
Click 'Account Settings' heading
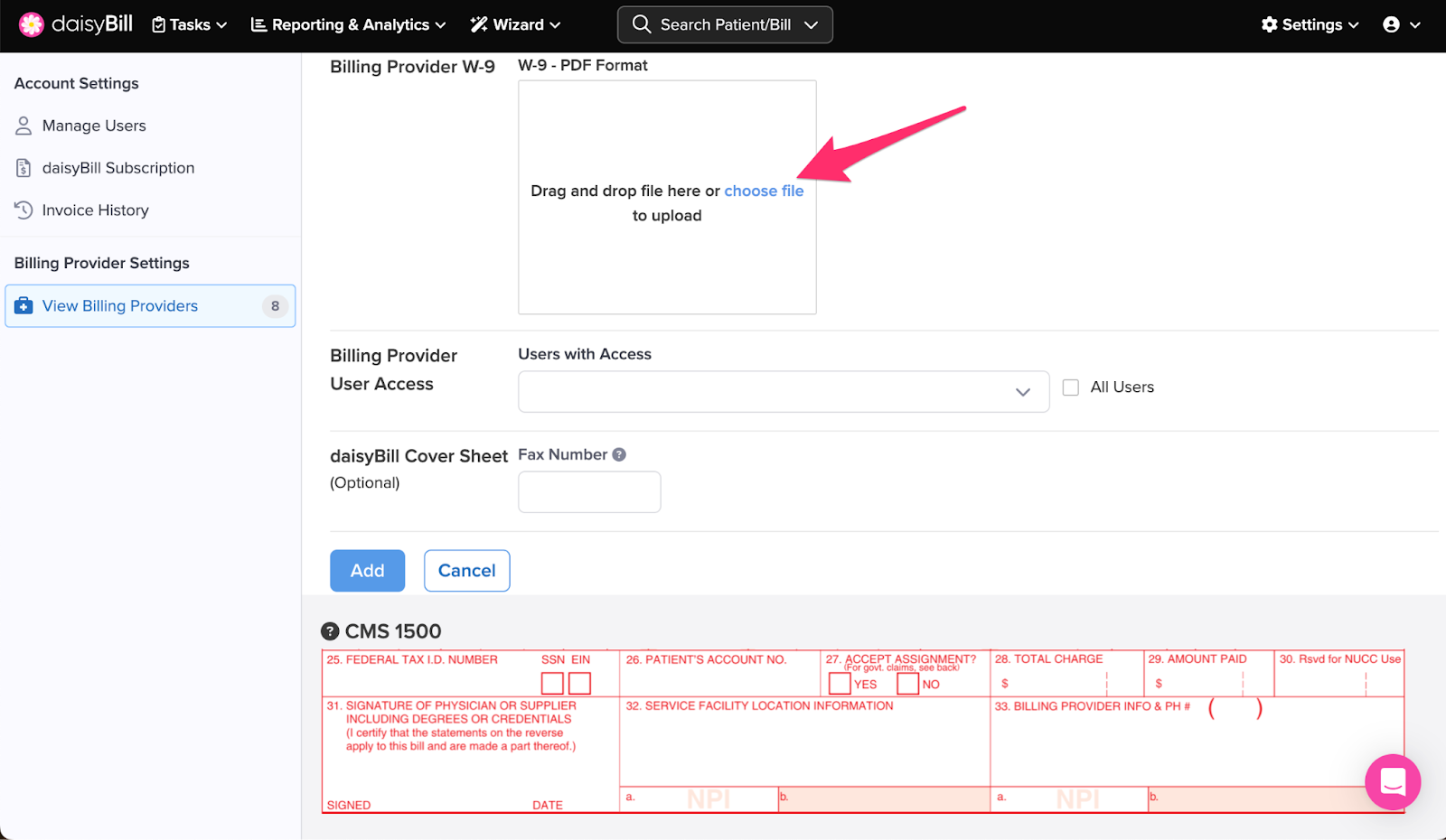pos(77,83)
